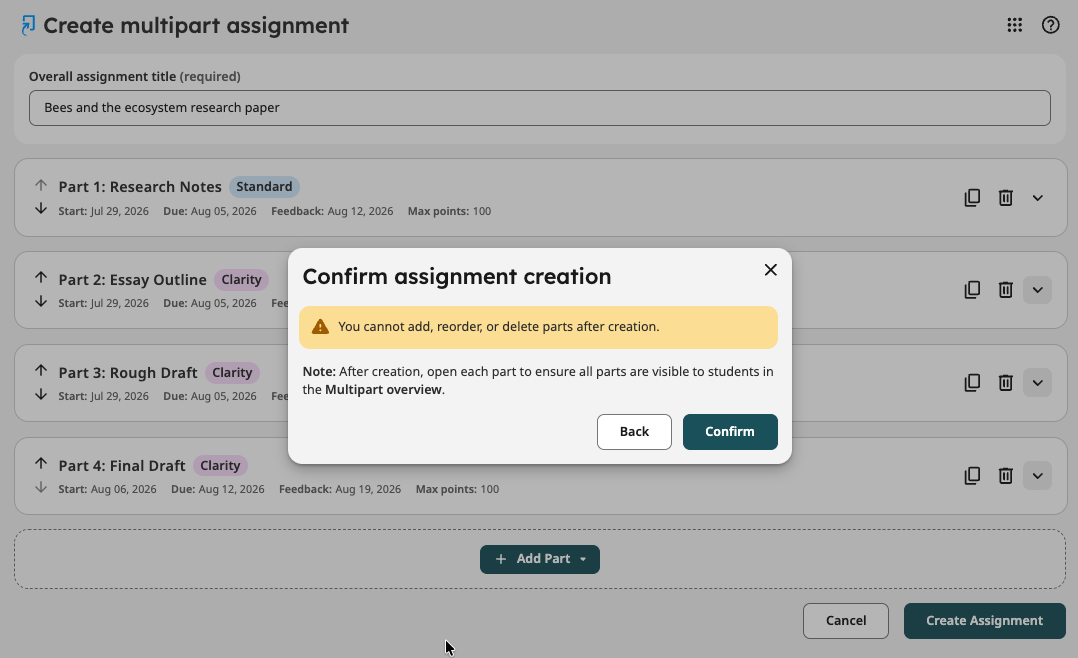Click the Part 3: Rough Draft heading
The image size is (1078, 658).
click(128, 373)
